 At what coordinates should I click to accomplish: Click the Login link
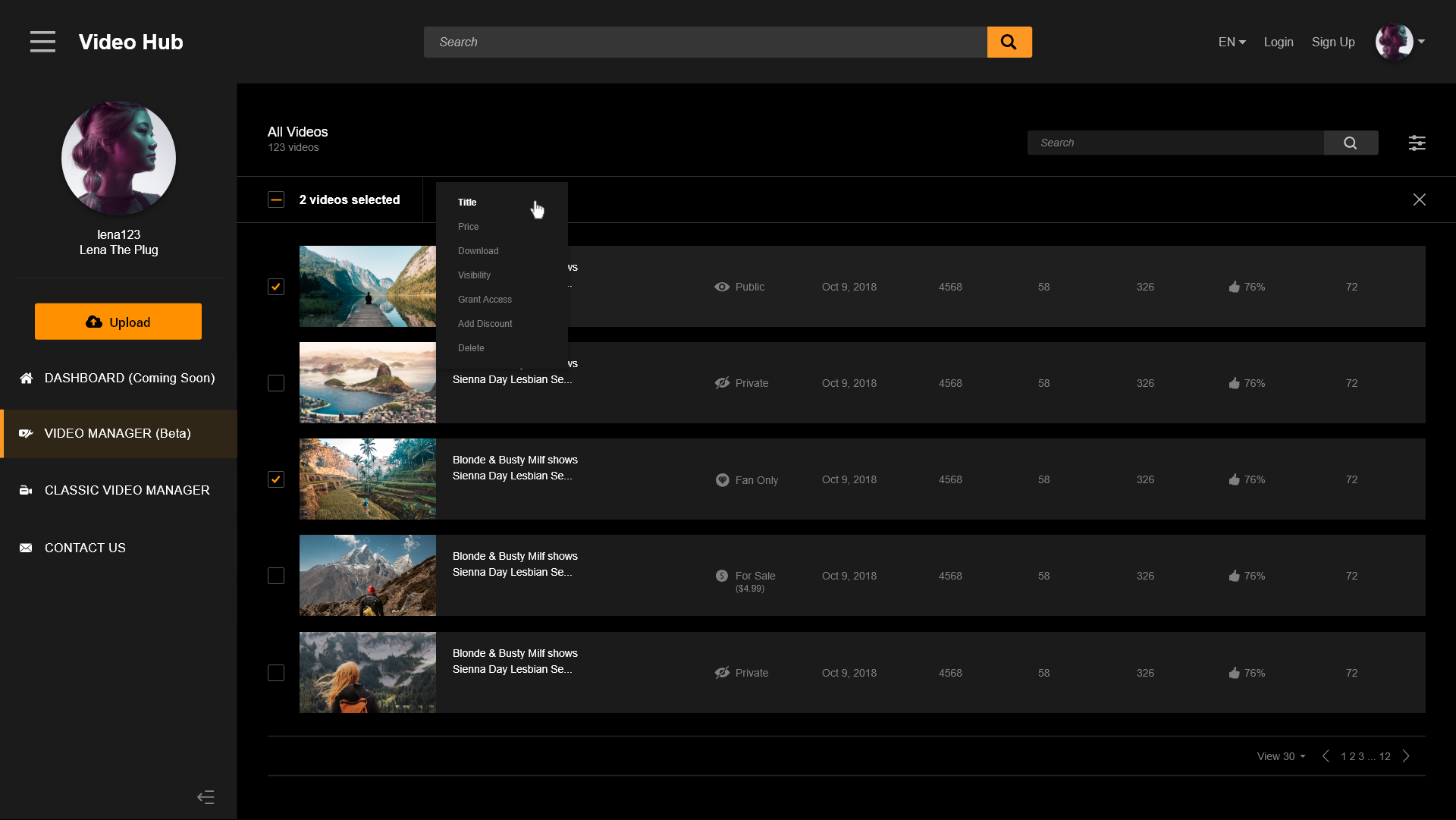click(1279, 42)
